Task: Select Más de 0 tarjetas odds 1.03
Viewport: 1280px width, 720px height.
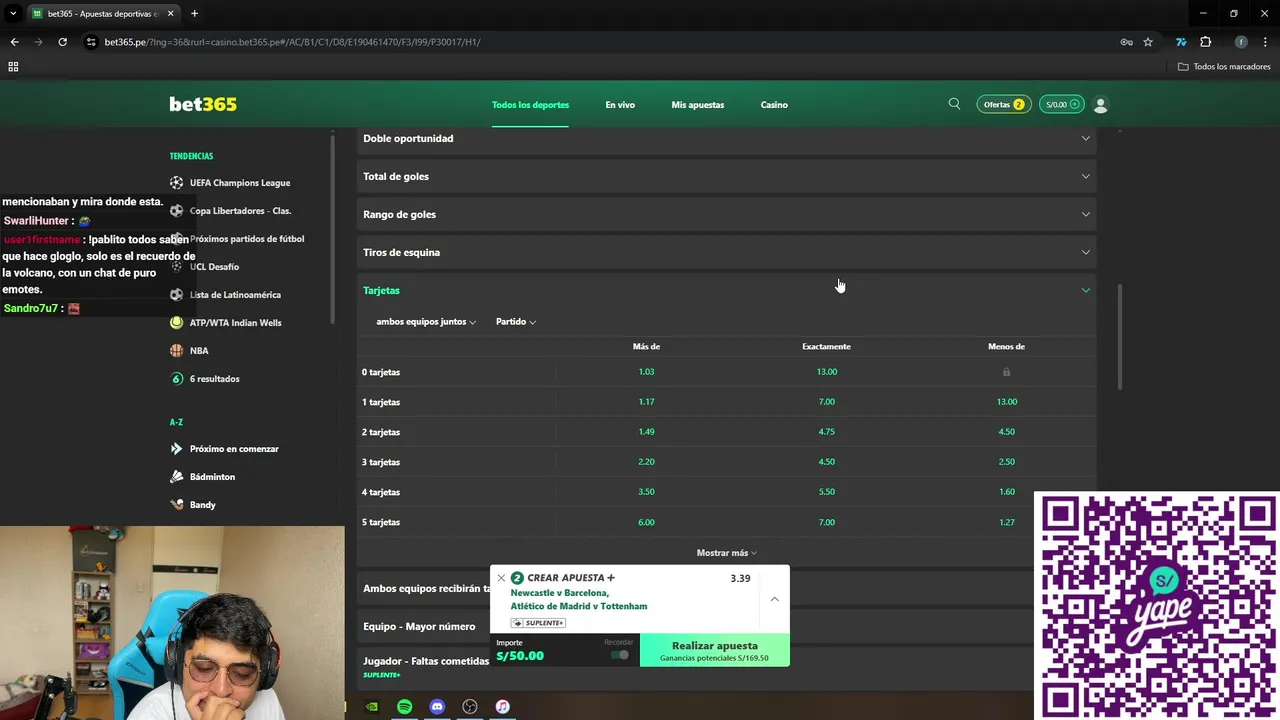Action: coord(646,372)
